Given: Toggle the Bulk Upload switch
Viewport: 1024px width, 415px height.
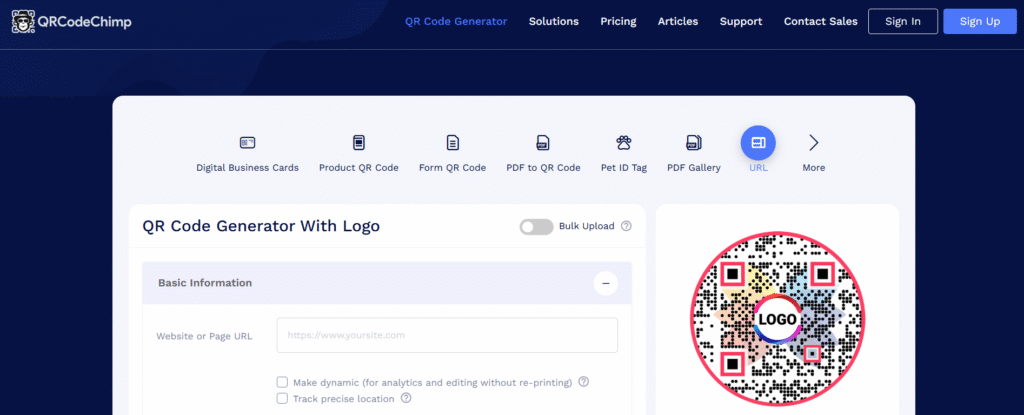Looking at the screenshot, I should [536, 227].
